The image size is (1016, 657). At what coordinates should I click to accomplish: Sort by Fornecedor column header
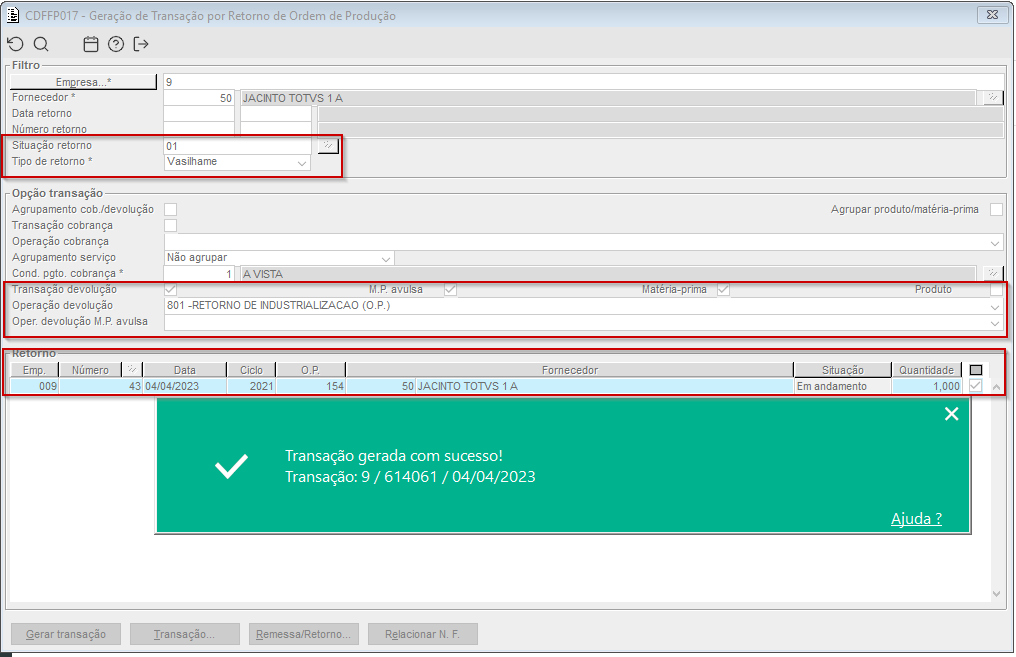tap(570, 370)
